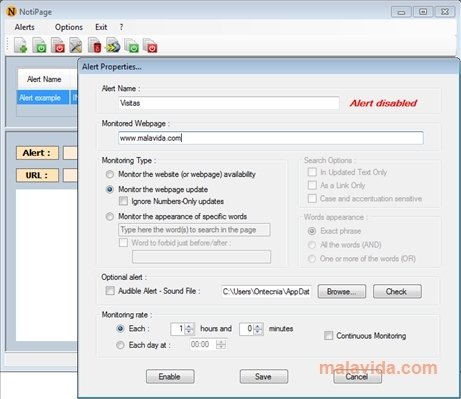Click the words to search text field
The width and height of the screenshot is (461, 399).
194,230
